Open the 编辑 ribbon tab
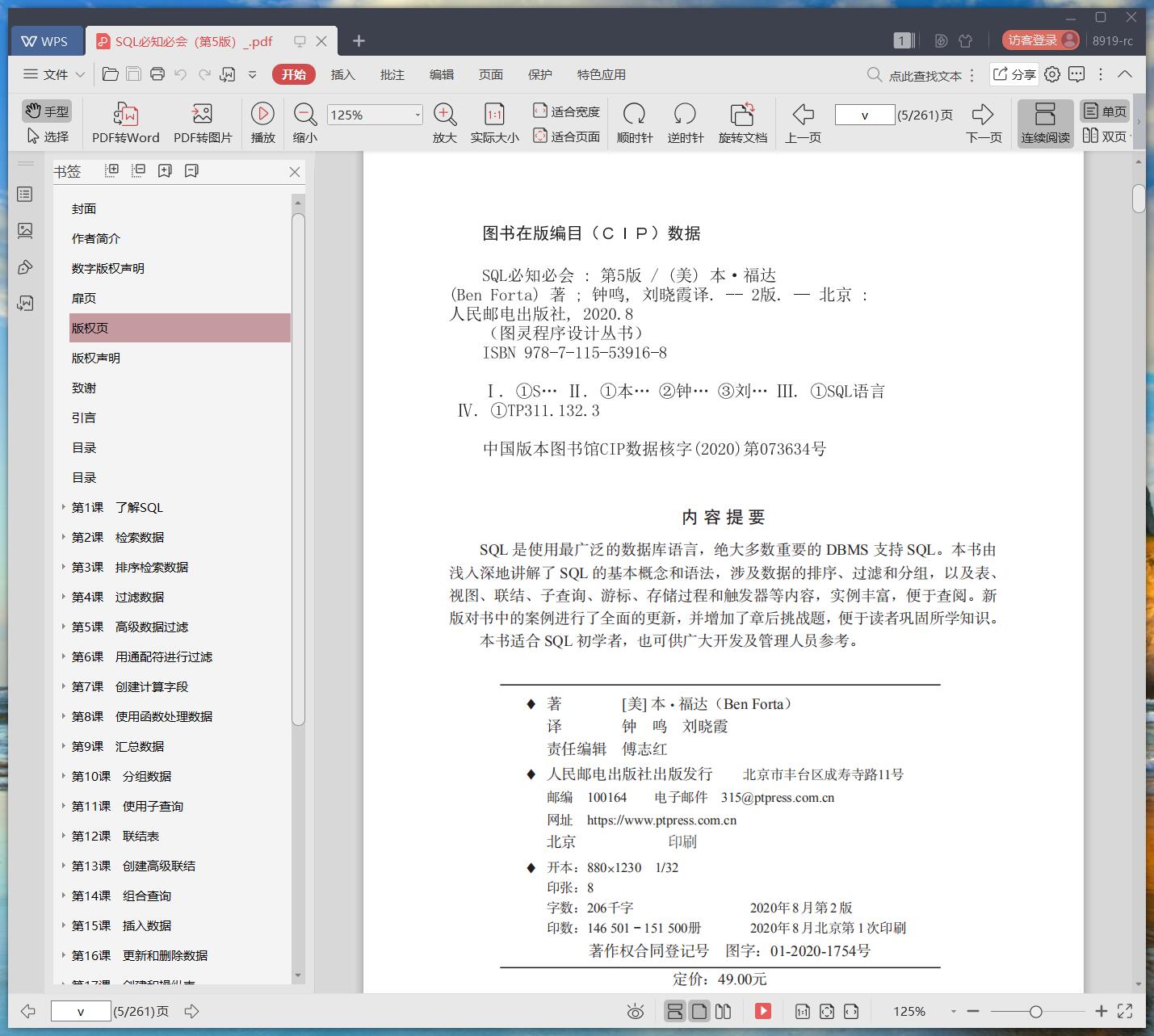The height and width of the screenshot is (1036, 1154). (441, 74)
